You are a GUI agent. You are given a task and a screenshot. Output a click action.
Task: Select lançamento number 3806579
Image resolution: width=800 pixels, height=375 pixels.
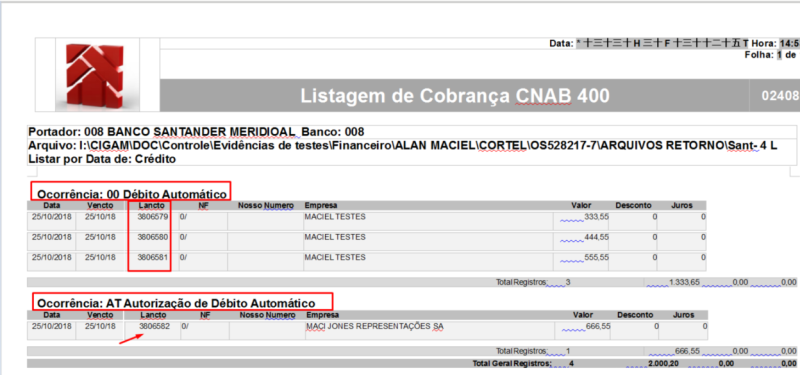(153, 217)
